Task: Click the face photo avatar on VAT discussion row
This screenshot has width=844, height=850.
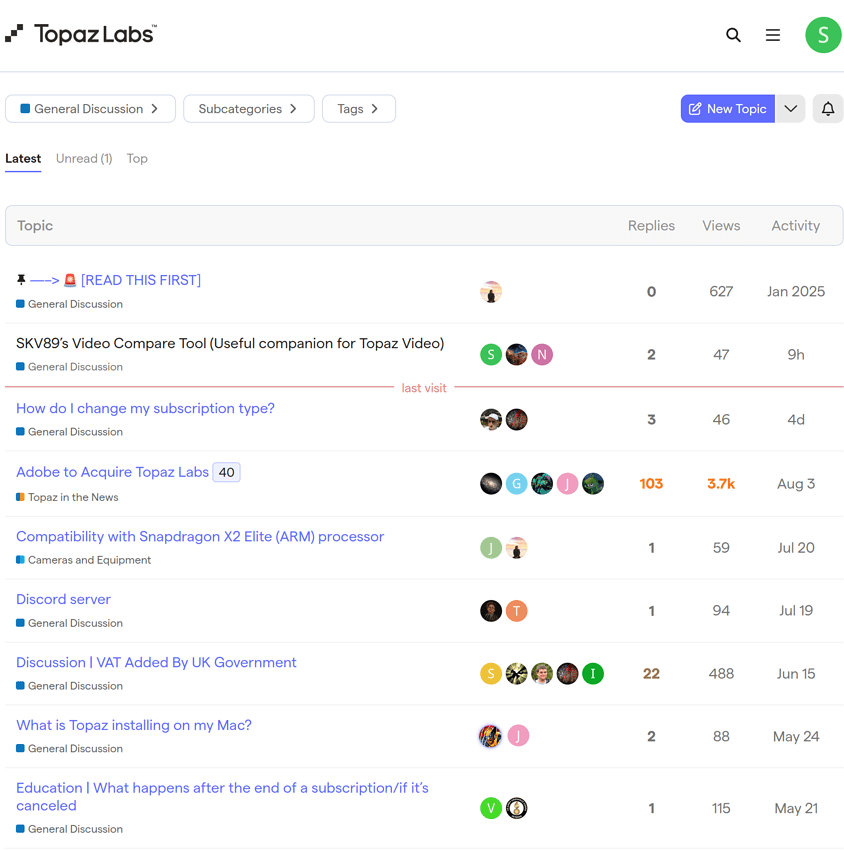Action: 542,674
